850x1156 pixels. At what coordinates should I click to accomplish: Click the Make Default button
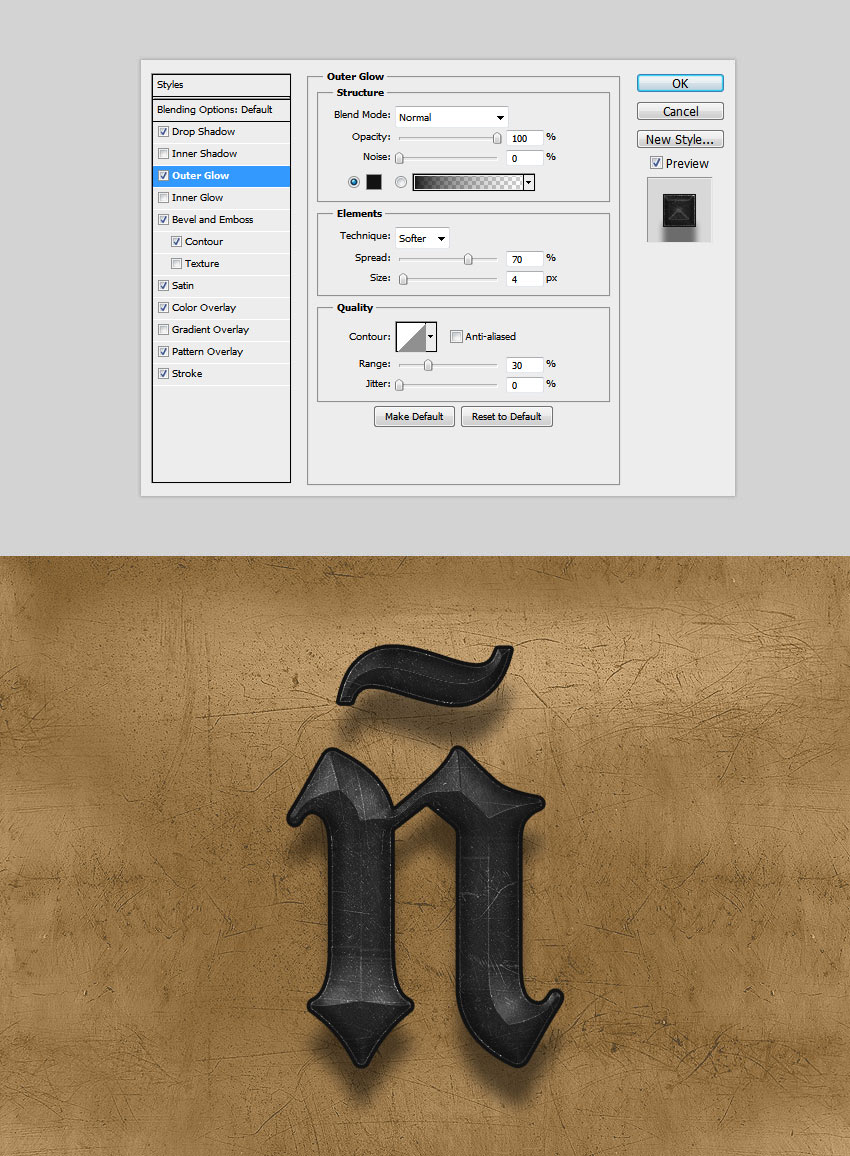tap(414, 417)
